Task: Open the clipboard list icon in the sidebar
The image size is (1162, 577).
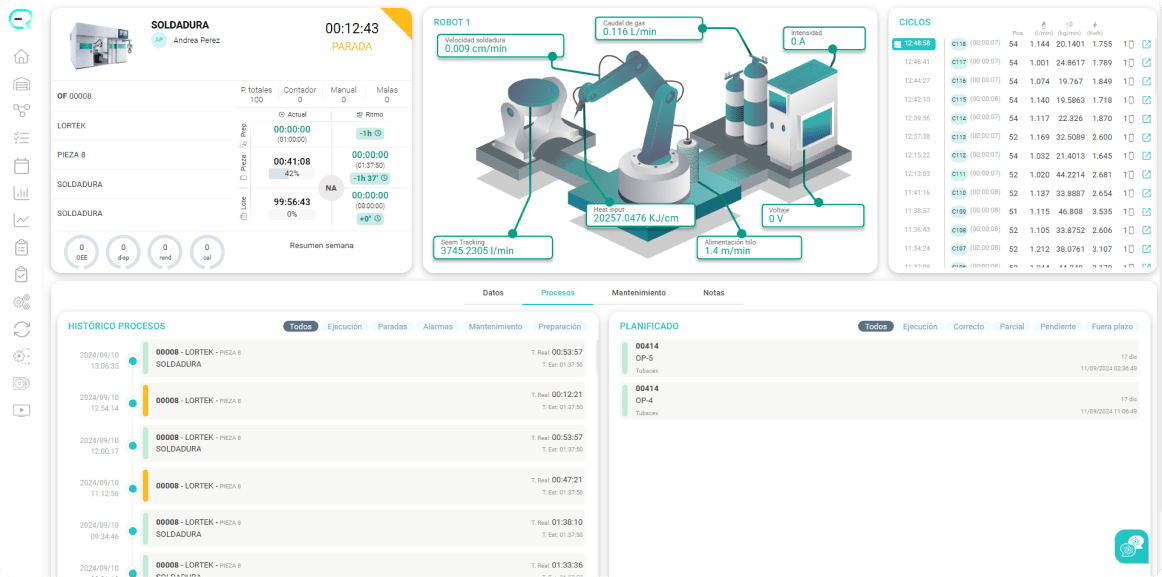Action: 21,247
